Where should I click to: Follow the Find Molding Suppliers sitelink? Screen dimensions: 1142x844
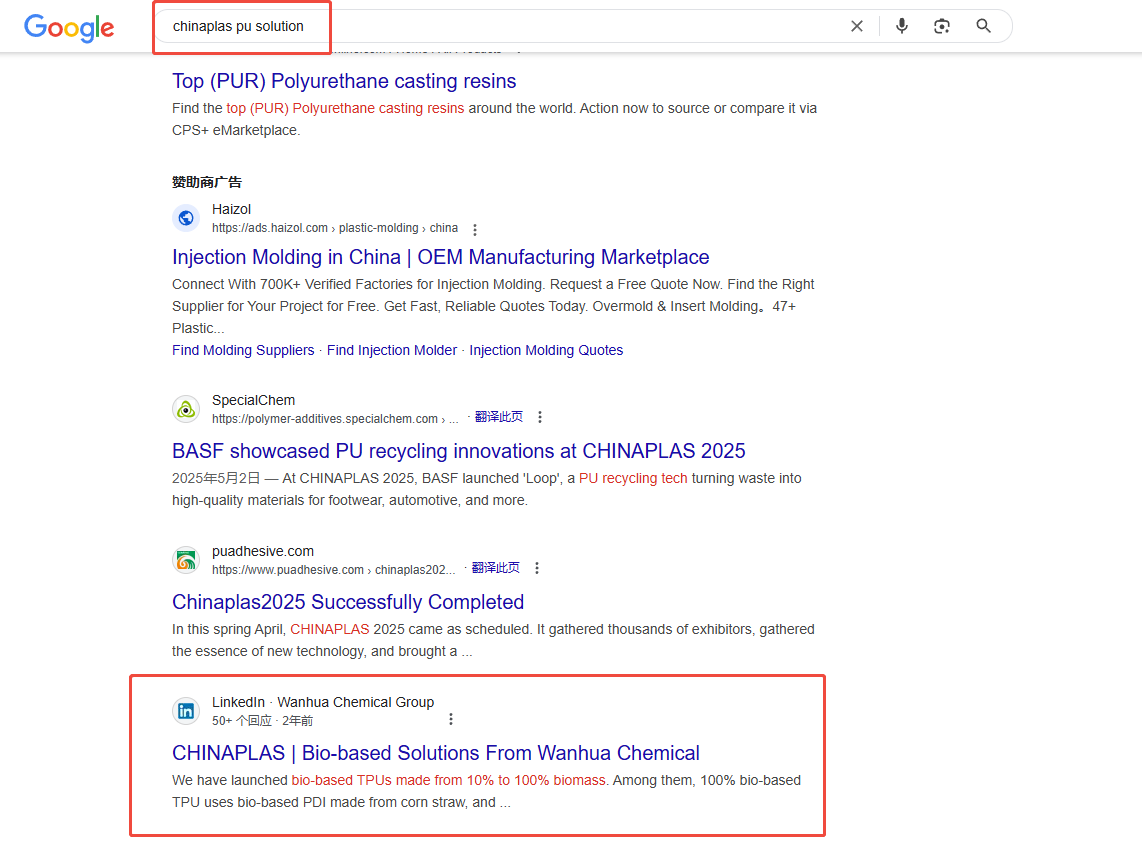coord(243,350)
